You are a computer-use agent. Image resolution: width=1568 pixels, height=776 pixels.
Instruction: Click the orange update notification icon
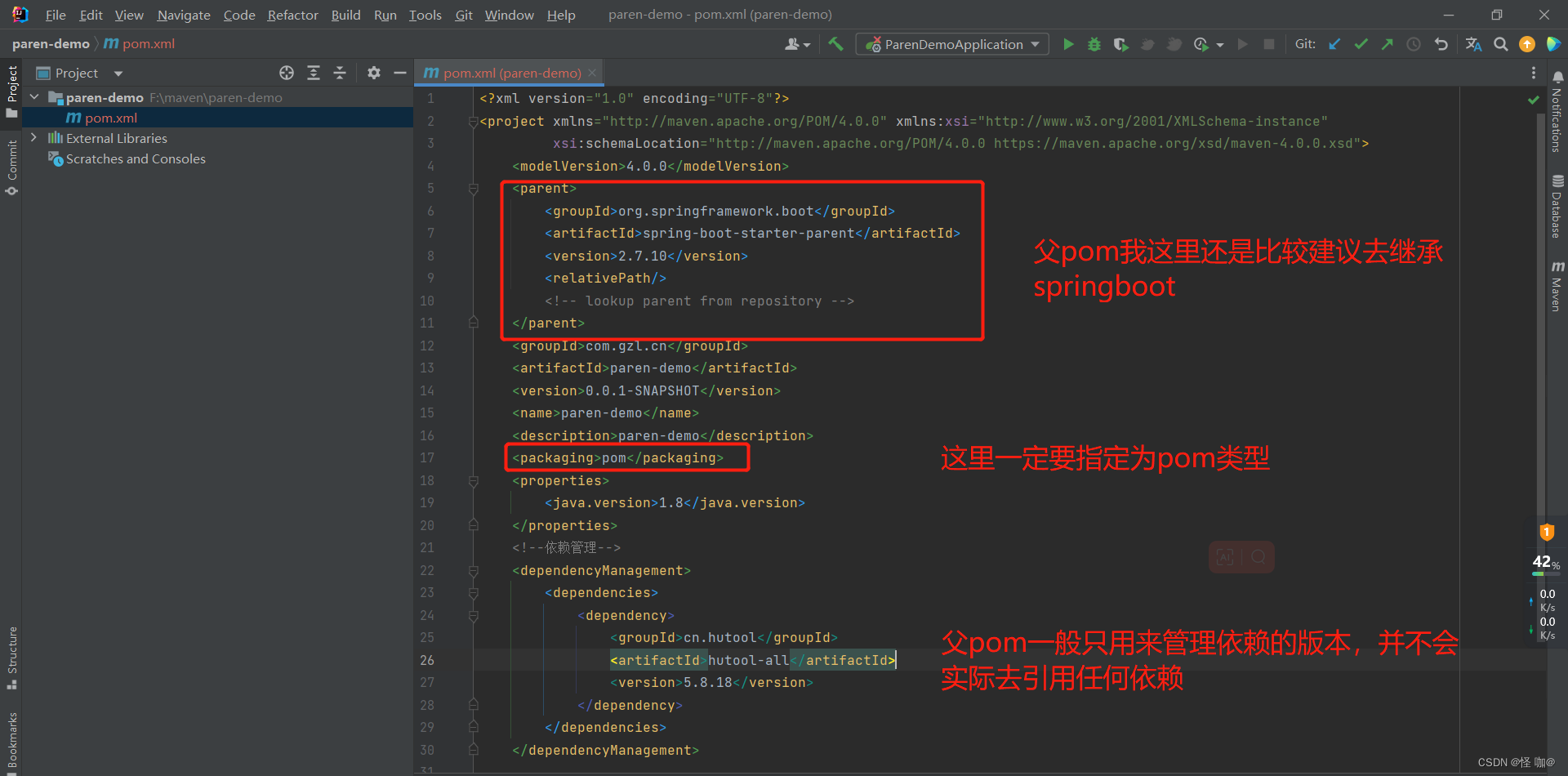pos(1527,44)
